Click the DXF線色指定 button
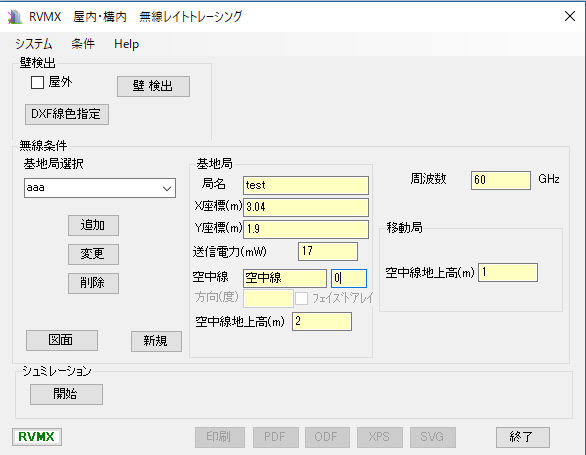The image size is (586, 455). 67,114
